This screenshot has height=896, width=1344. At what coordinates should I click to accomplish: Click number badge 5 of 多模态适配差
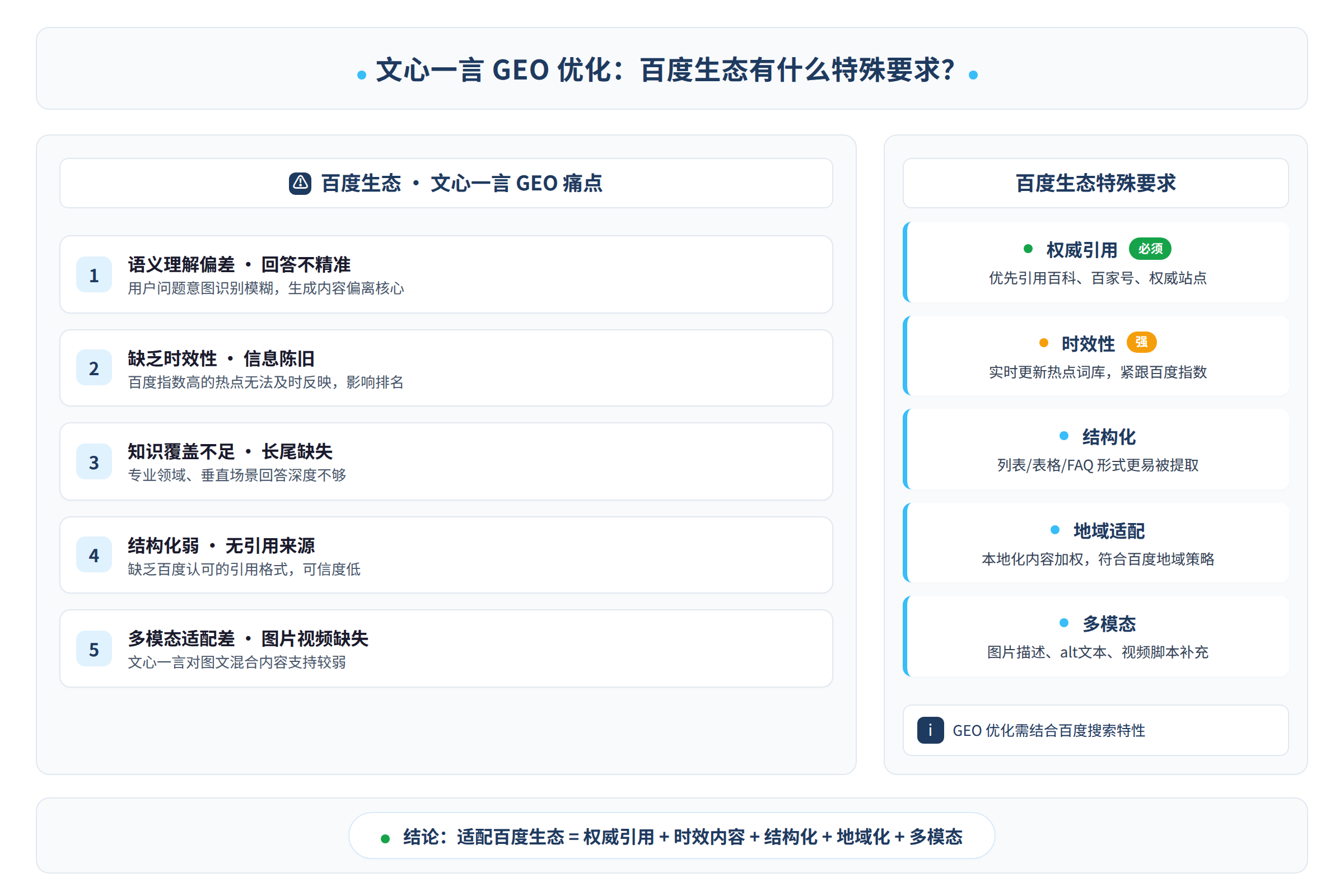[x=94, y=649]
